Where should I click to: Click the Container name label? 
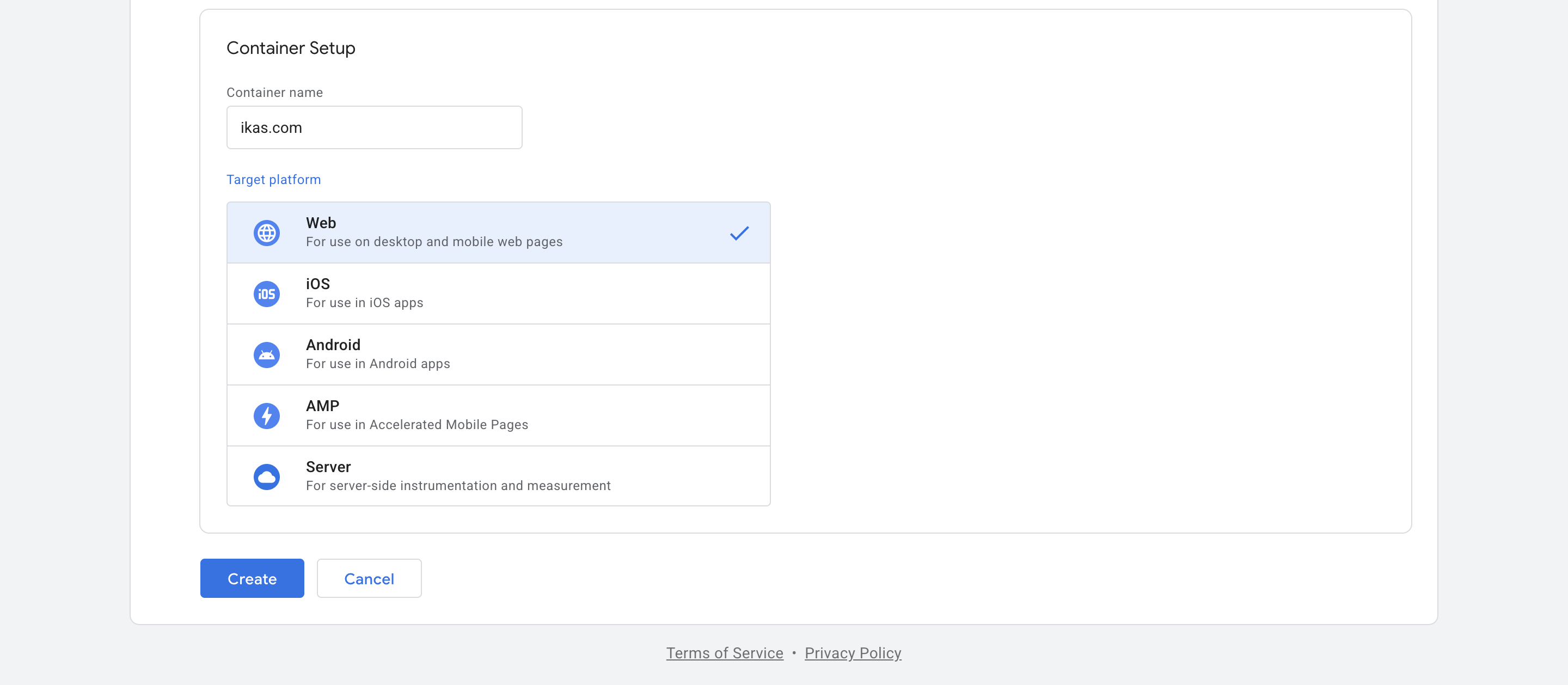pos(274,93)
